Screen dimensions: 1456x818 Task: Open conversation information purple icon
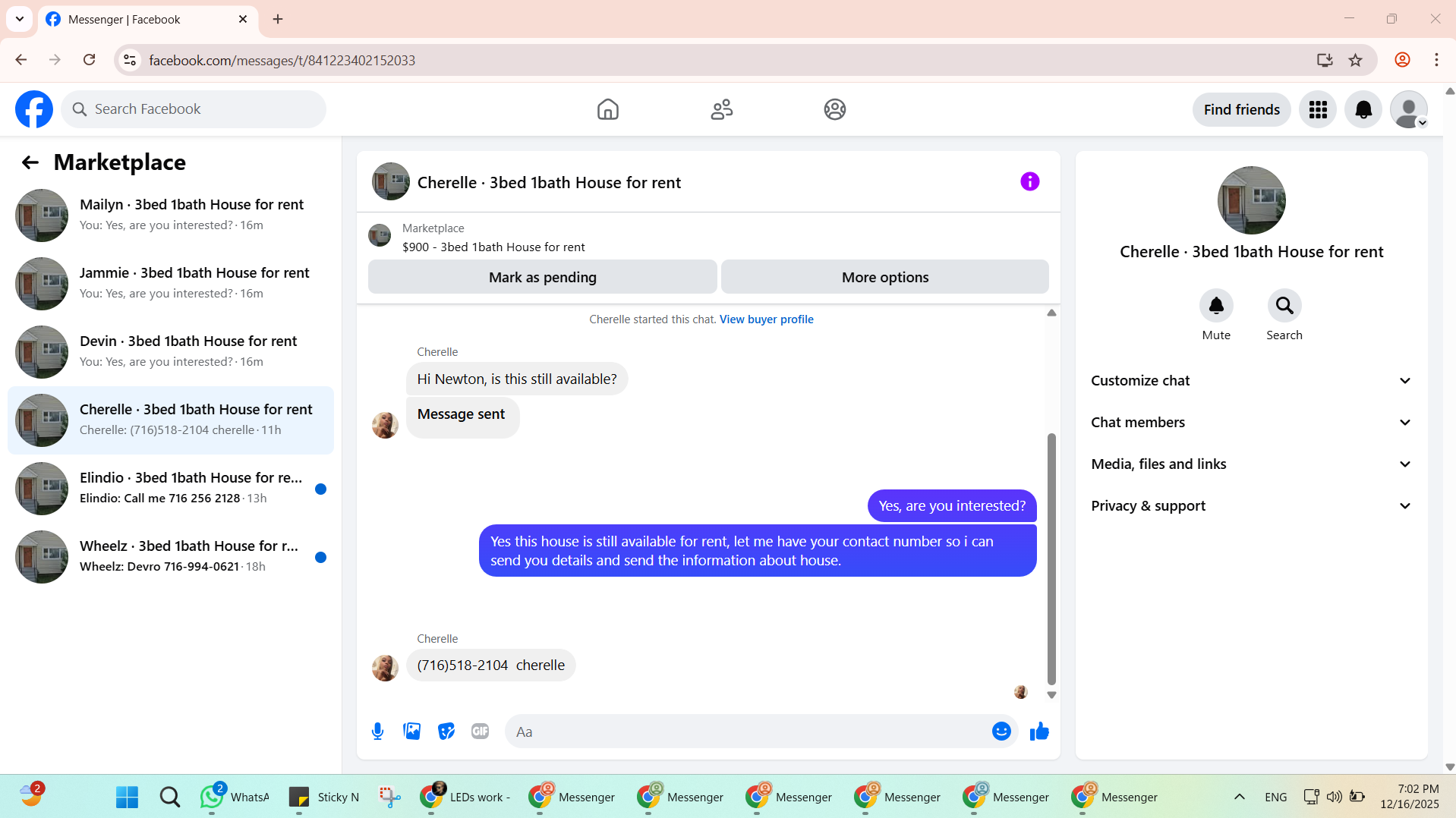point(1029,181)
